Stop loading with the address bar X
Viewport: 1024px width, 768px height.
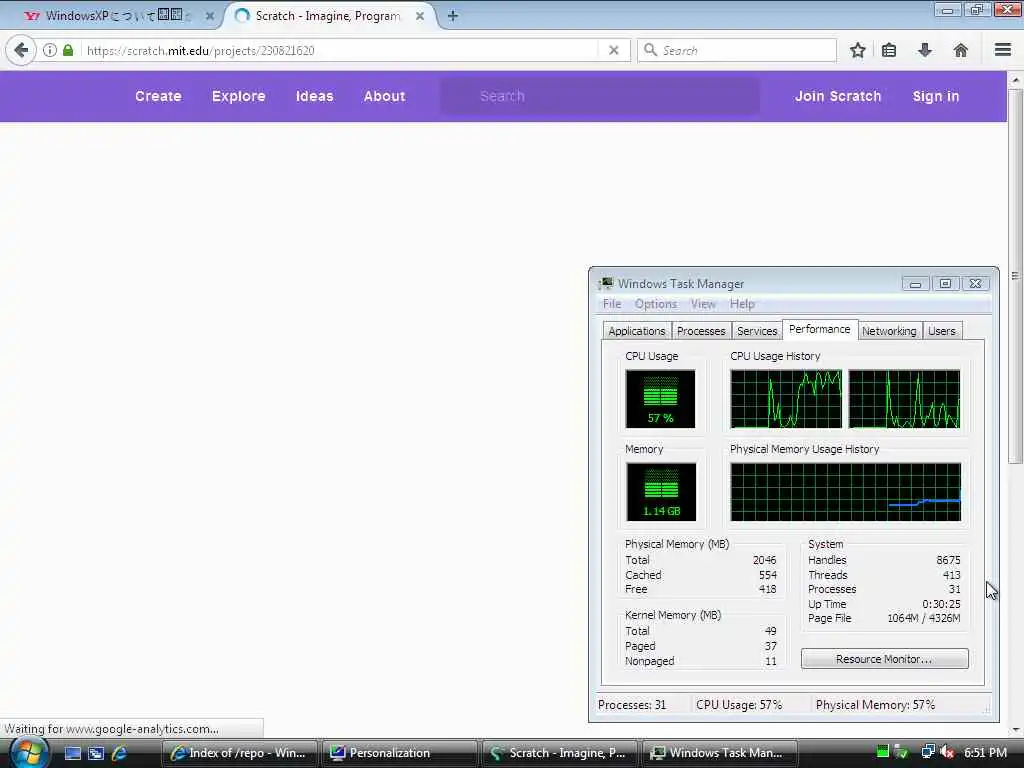(613, 50)
